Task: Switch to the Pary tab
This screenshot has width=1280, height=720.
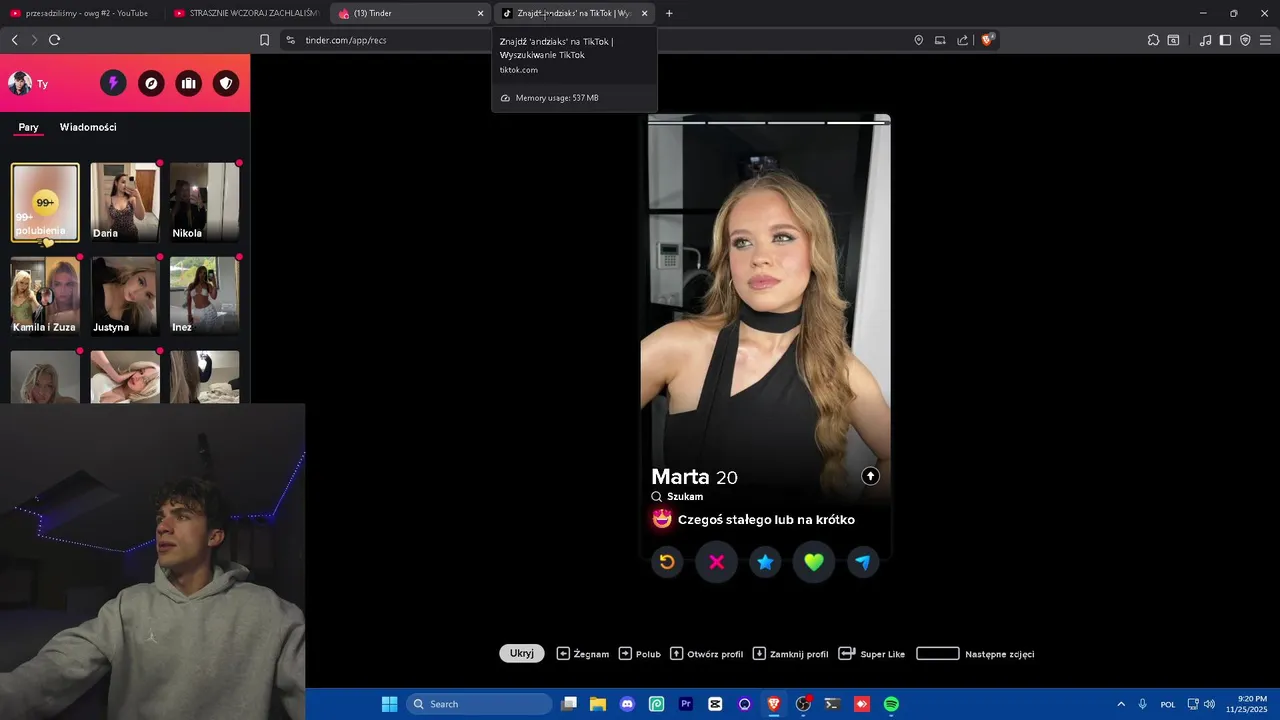Action: click(28, 127)
